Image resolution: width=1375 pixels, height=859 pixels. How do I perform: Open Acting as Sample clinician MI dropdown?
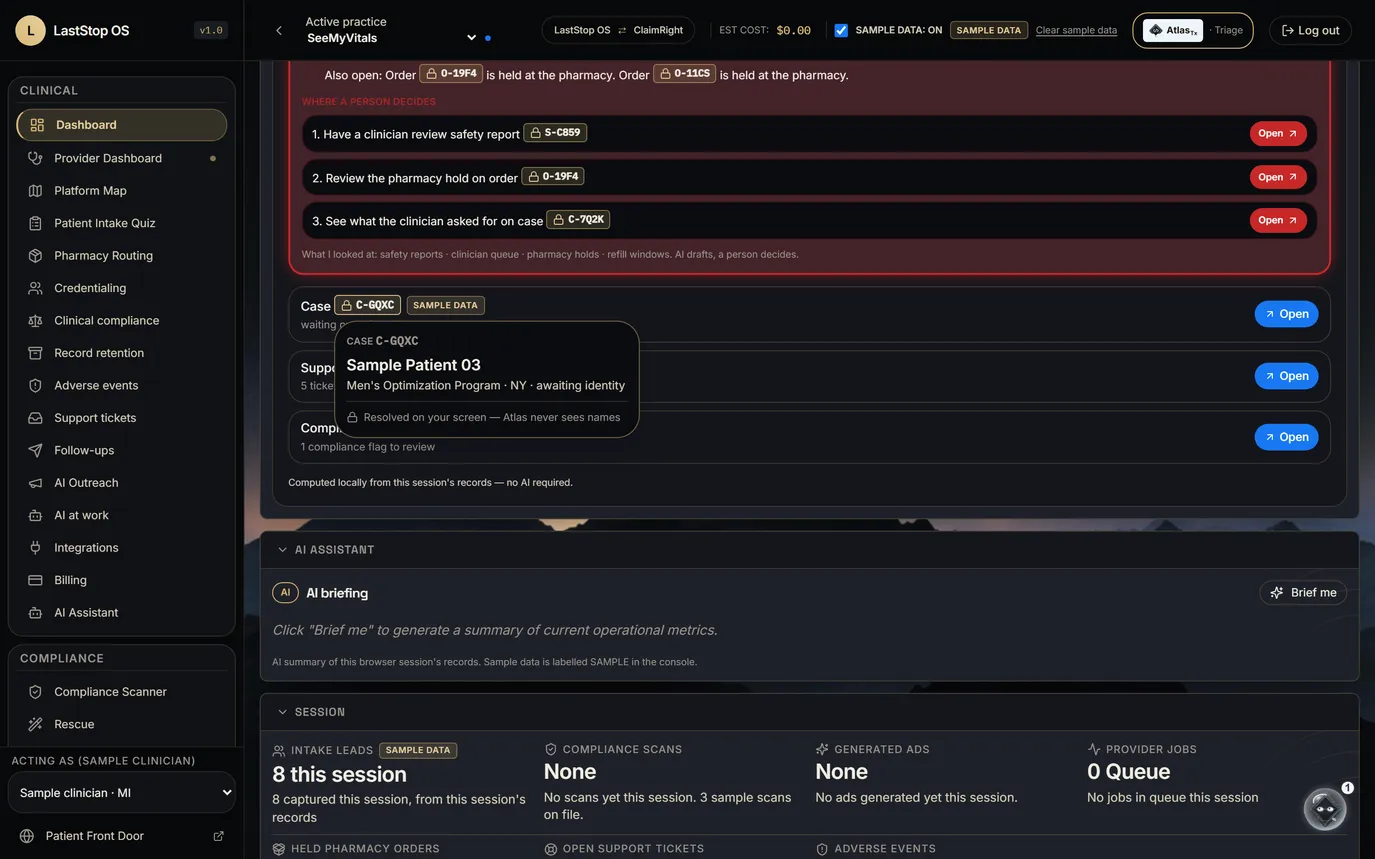pos(122,792)
